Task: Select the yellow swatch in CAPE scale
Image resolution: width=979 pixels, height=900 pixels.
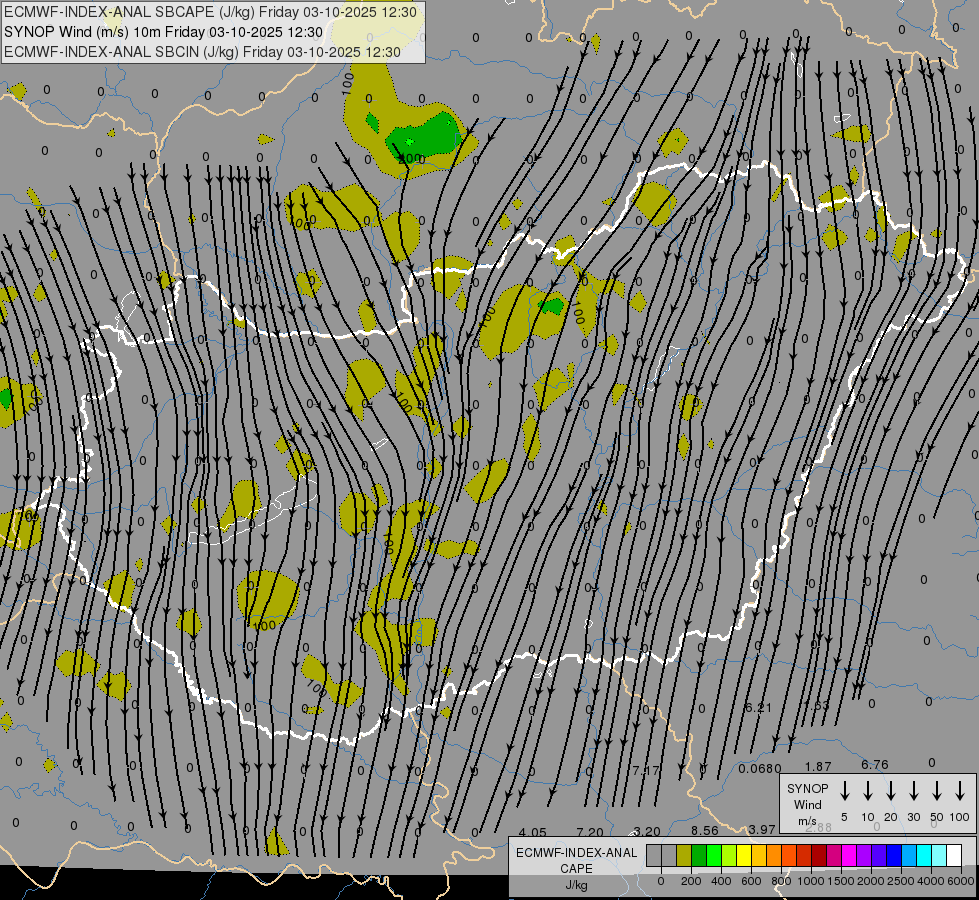Action: pyautogui.click(x=744, y=855)
